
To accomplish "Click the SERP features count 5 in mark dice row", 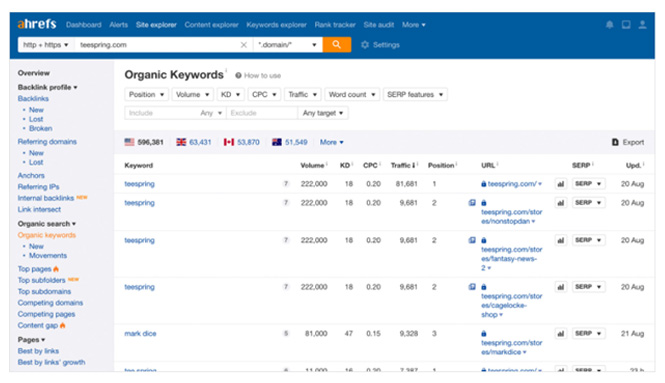I will [x=286, y=333].
